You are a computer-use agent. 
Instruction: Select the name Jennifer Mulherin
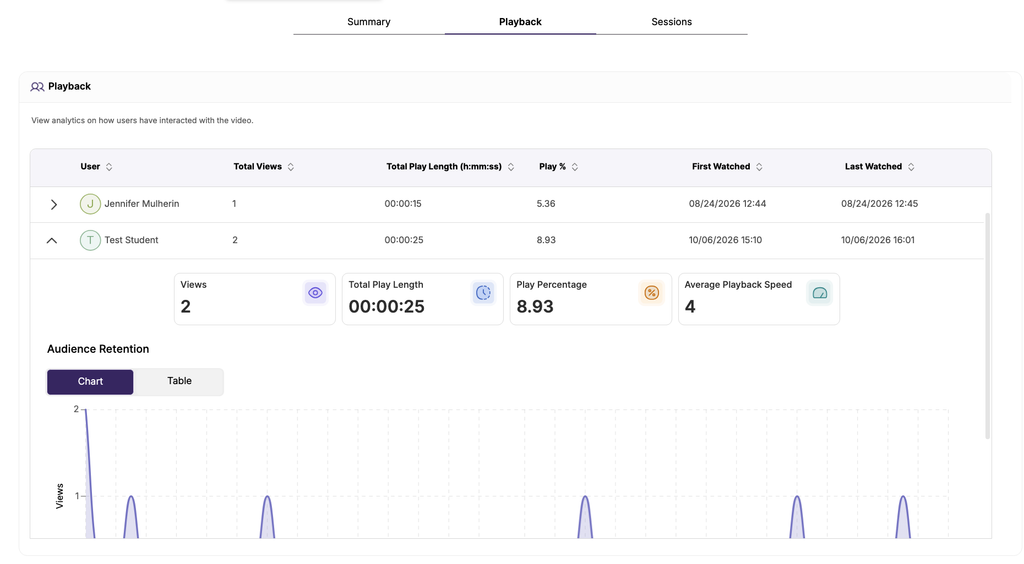[x=142, y=204]
